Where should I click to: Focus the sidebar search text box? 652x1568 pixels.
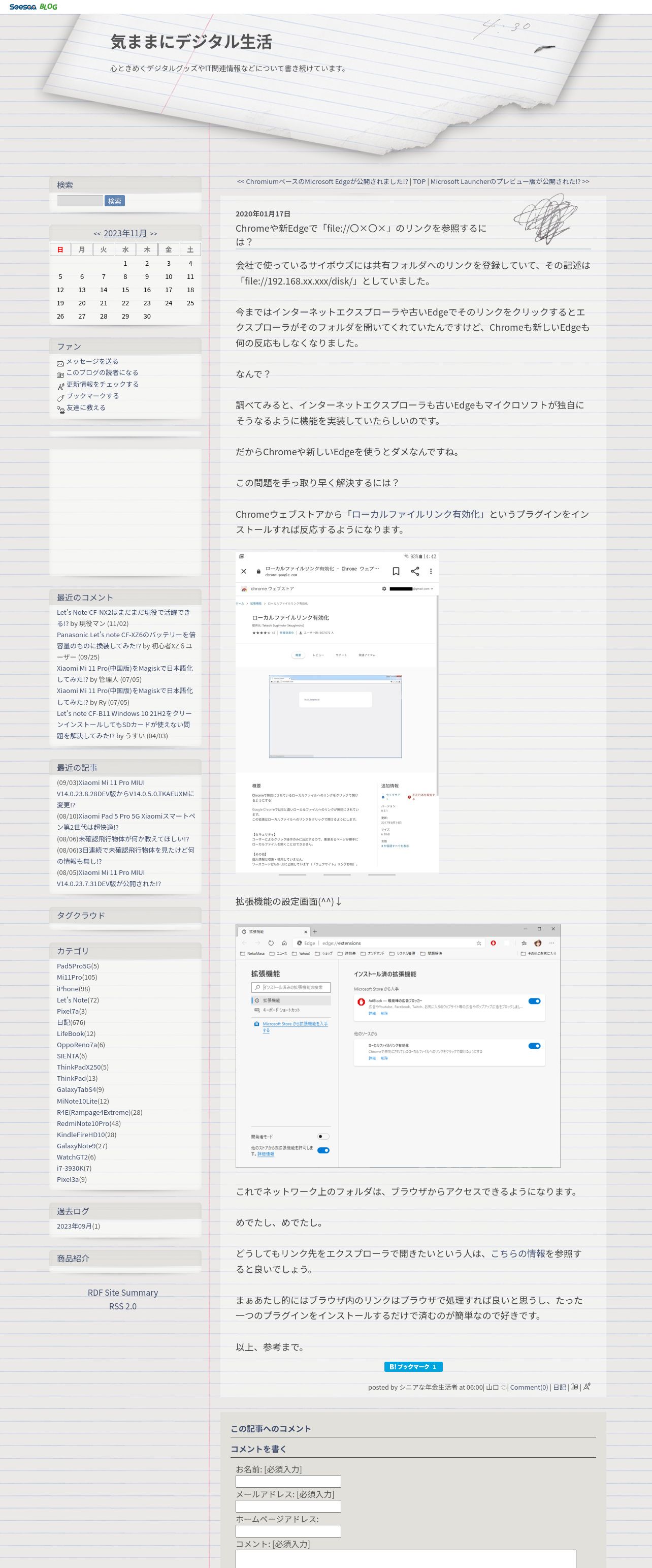point(80,201)
